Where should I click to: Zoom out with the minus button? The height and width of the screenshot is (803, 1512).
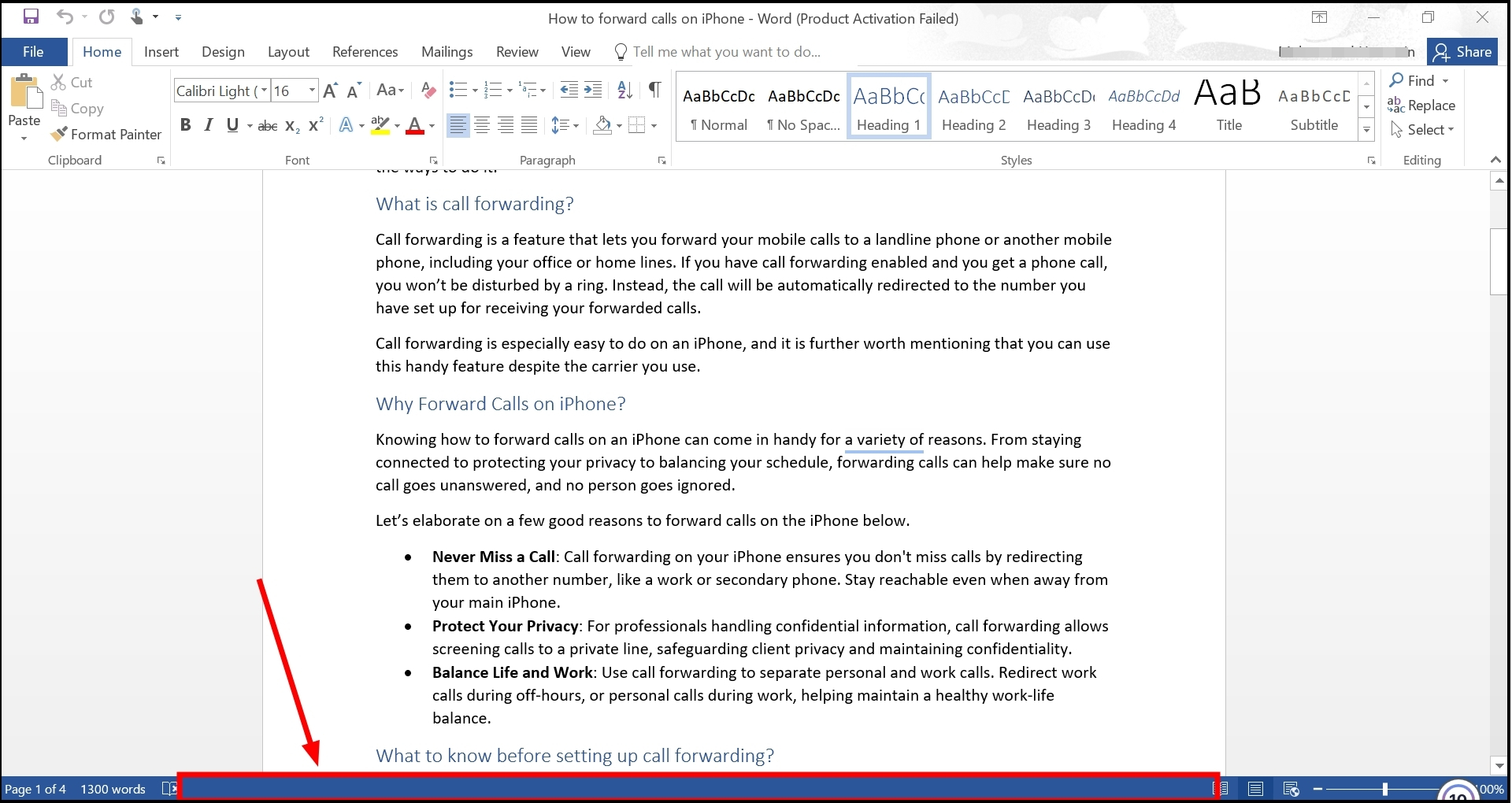tap(1317, 789)
